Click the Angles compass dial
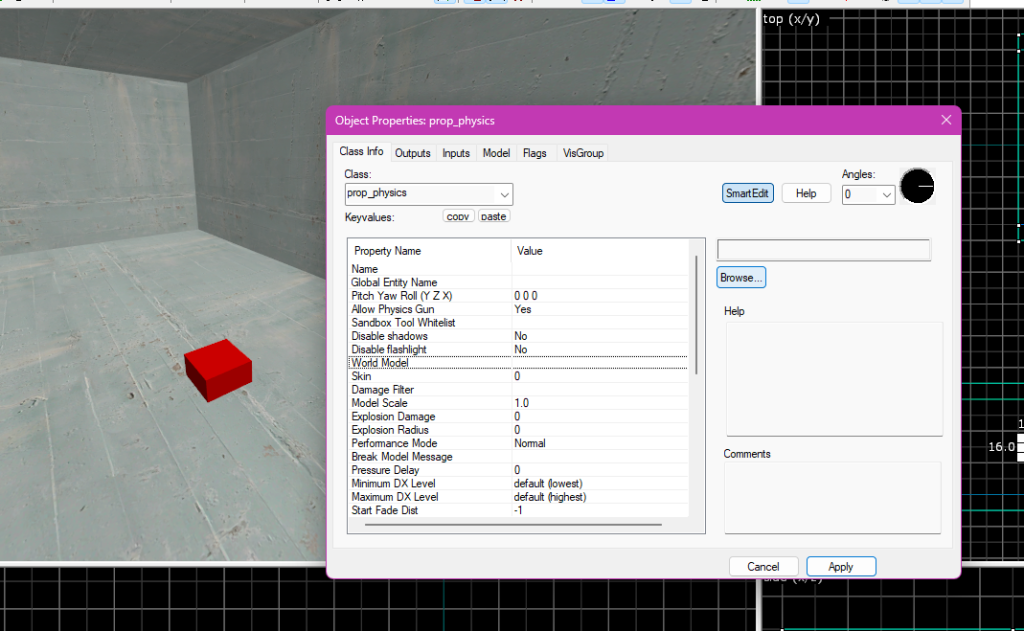This screenshot has height=631, width=1024. click(x=916, y=186)
